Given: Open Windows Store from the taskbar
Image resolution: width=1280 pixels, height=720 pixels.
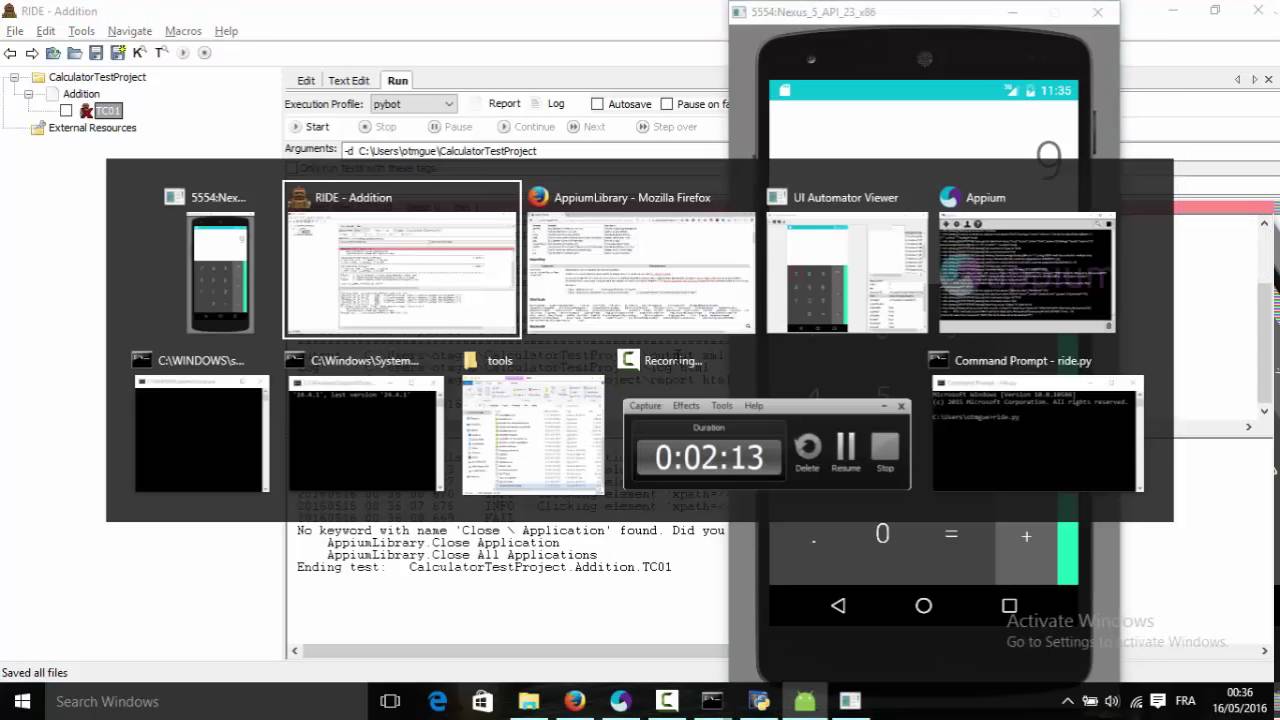Looking at the screenshot, I should click(483, 701).
